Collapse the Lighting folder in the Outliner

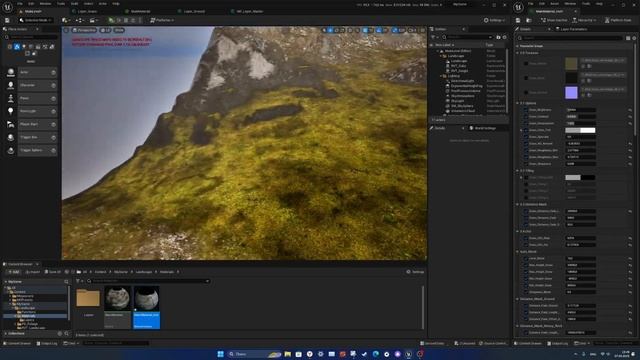tap(441, 76)
